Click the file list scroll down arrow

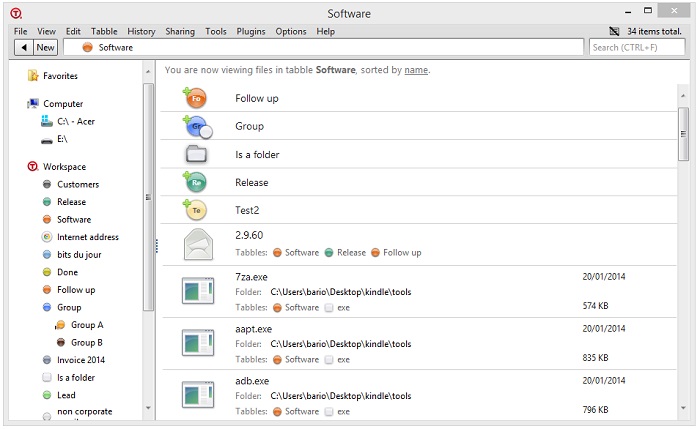tap(683, 408)
